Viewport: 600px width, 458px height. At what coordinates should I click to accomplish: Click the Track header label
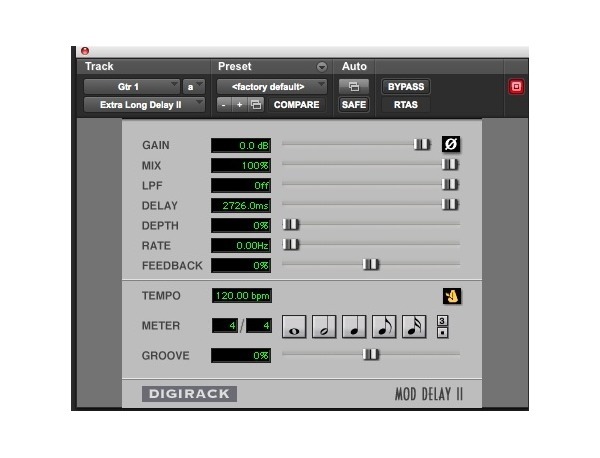[99, 66]
